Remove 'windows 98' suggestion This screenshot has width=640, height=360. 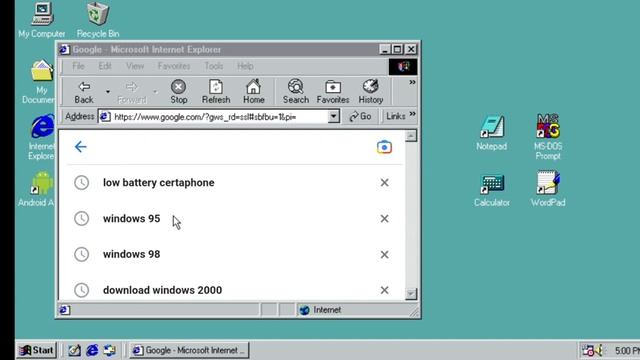[x=384, y=254]
